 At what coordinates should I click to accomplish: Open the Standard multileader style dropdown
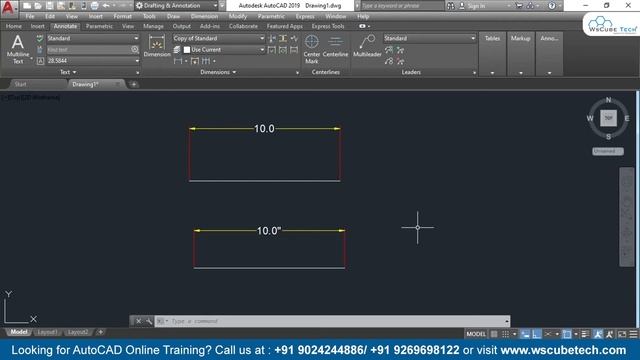coord(429,38)
